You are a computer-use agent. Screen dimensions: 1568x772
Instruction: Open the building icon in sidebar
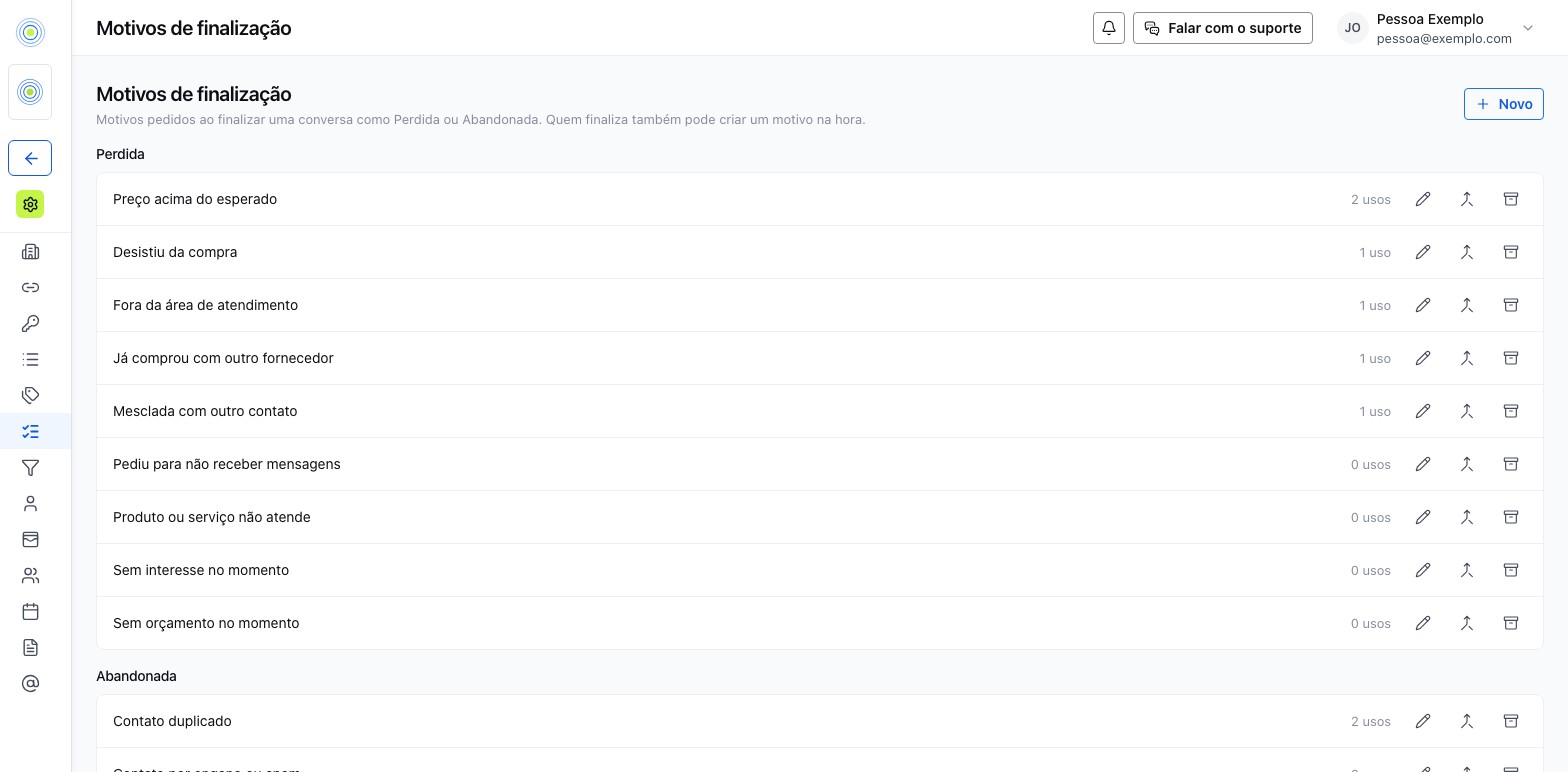tap(30, 251)
